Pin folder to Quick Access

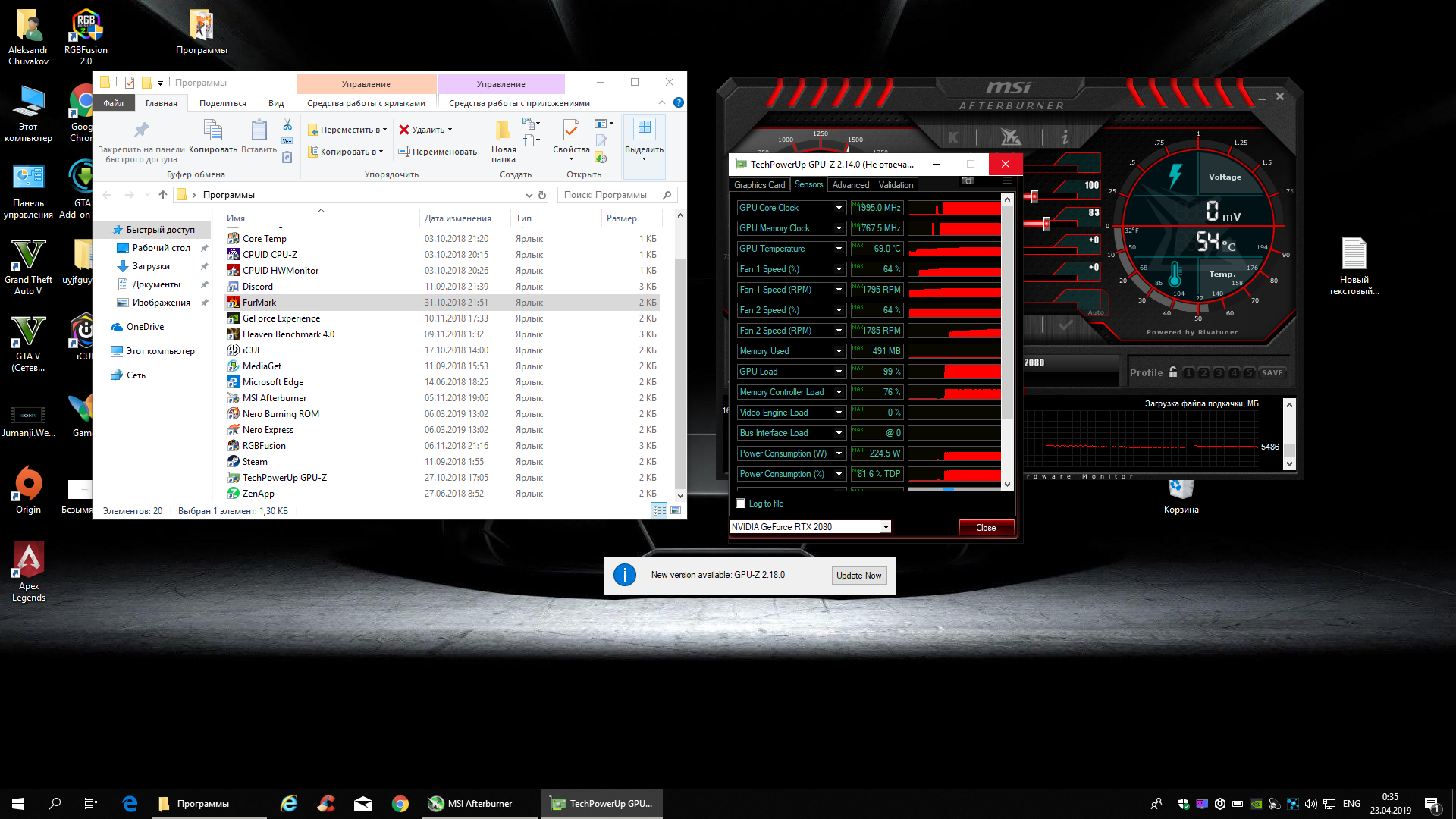[142, 141]
